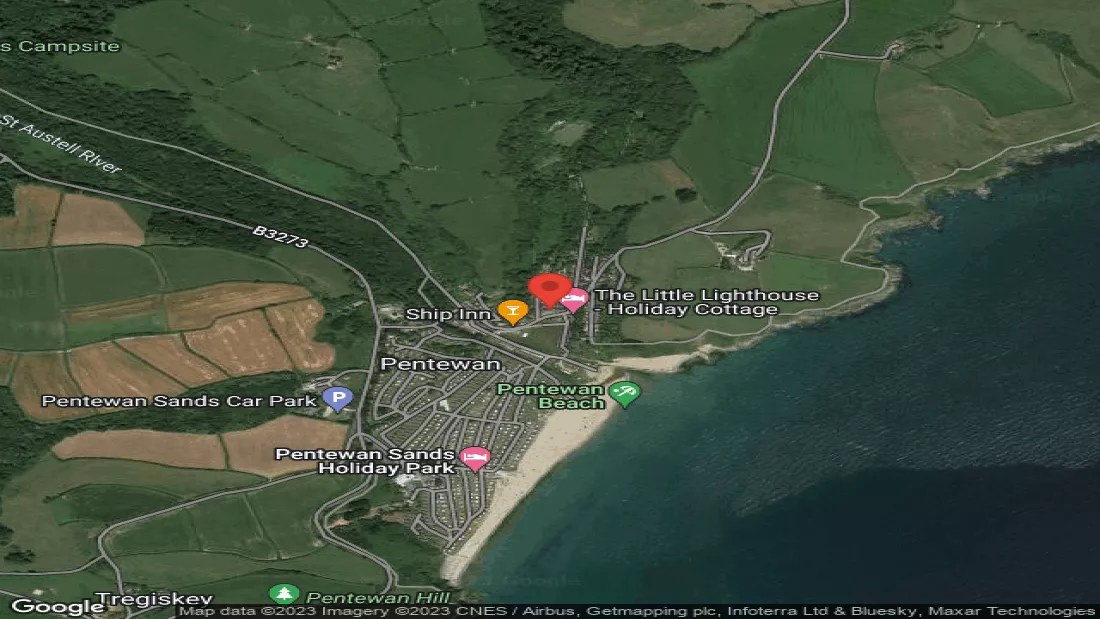
Task: Click the B3273 road label
Action: [278, 239]
